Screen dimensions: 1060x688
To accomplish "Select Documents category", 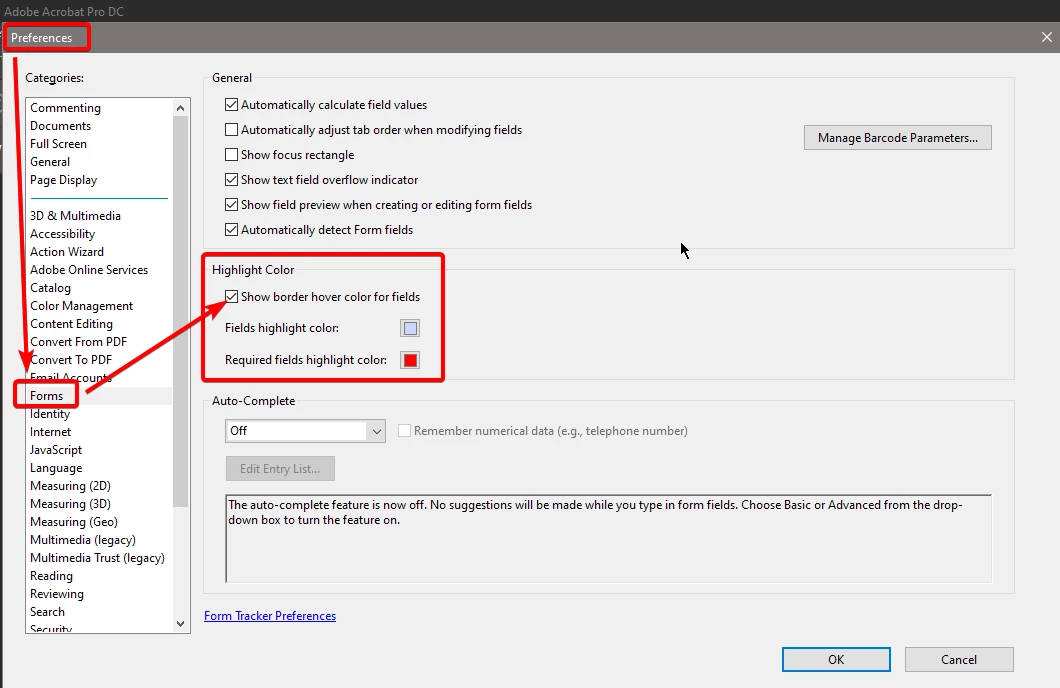I will (60, 126).
